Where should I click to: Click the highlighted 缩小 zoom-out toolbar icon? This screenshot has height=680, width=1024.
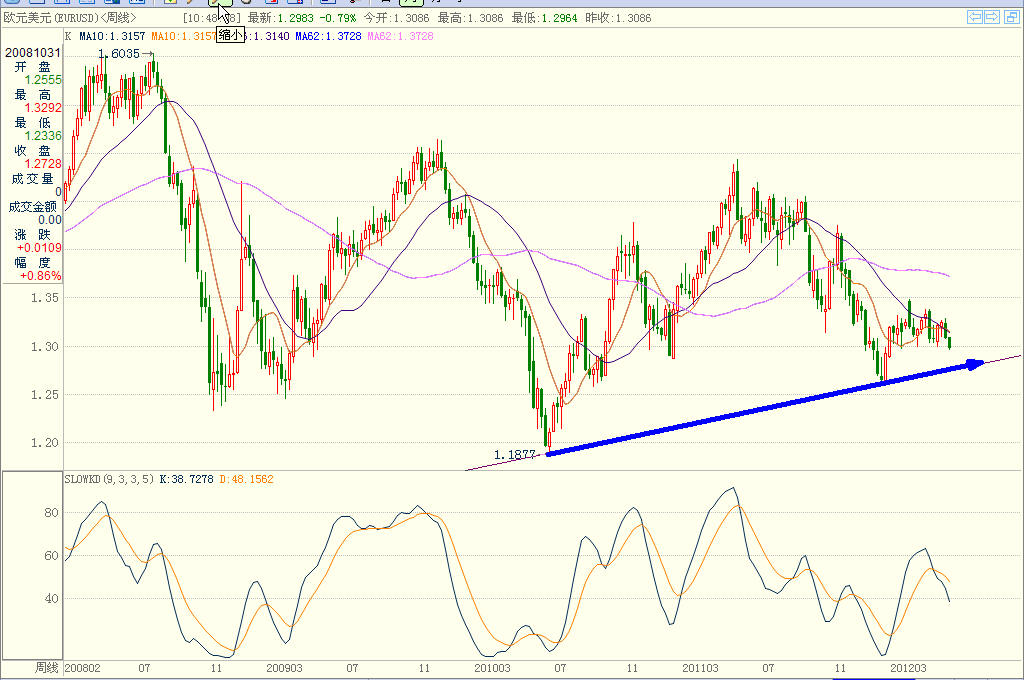pyautogui.click(x=221, y=2)
